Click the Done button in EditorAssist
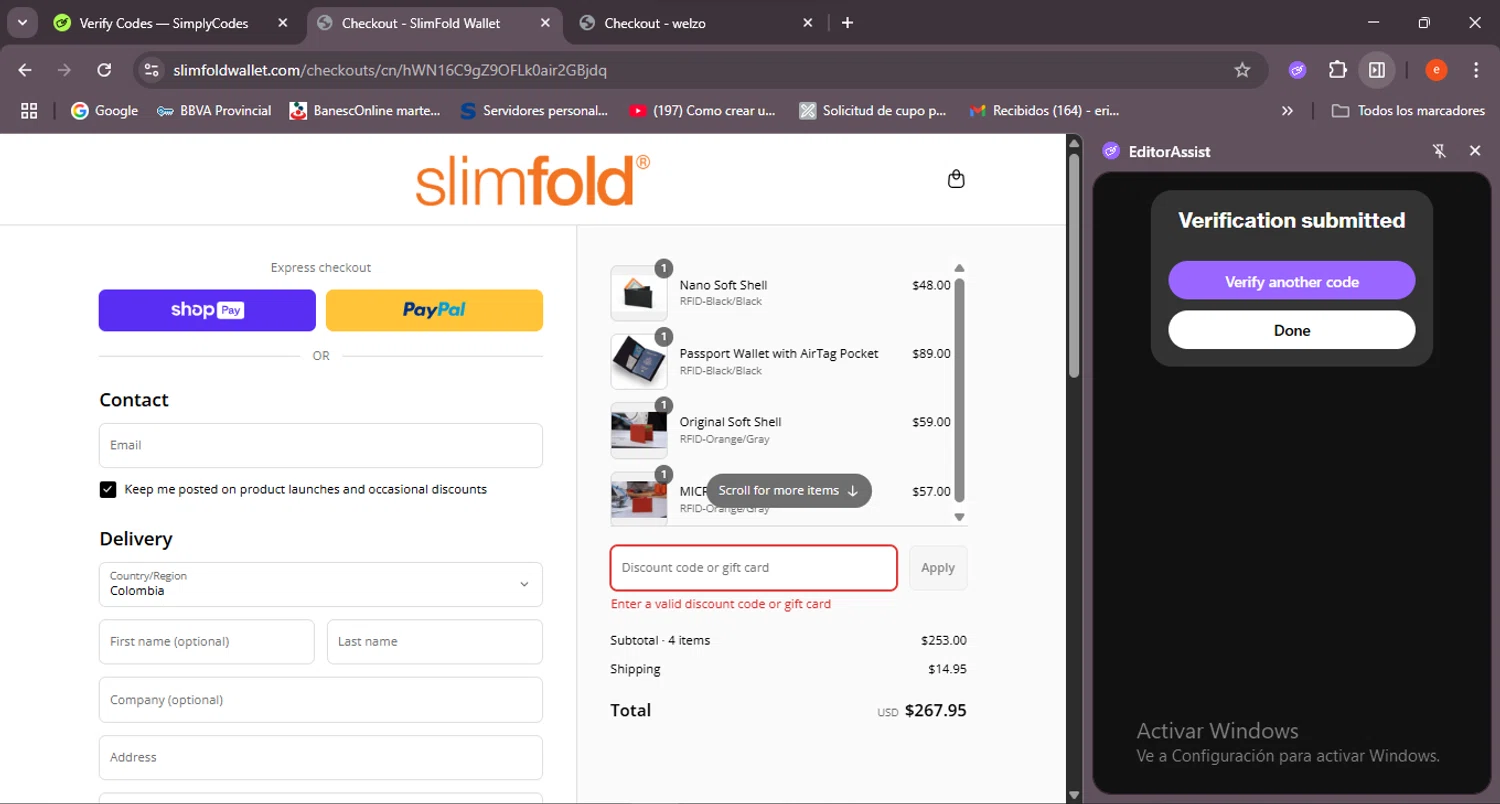1500x804 pixels. [x=1292, y=330]
